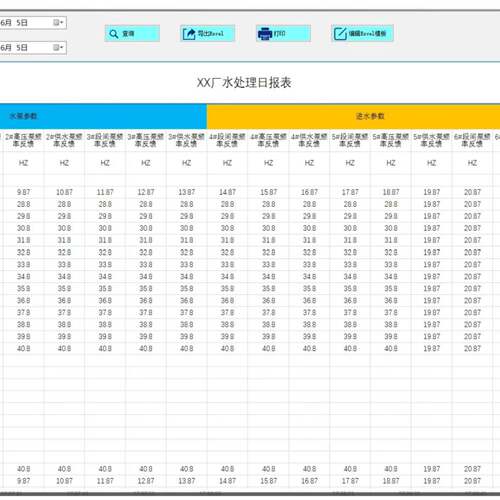
Task: Click the 查询 search button
Action: point(132,33)
